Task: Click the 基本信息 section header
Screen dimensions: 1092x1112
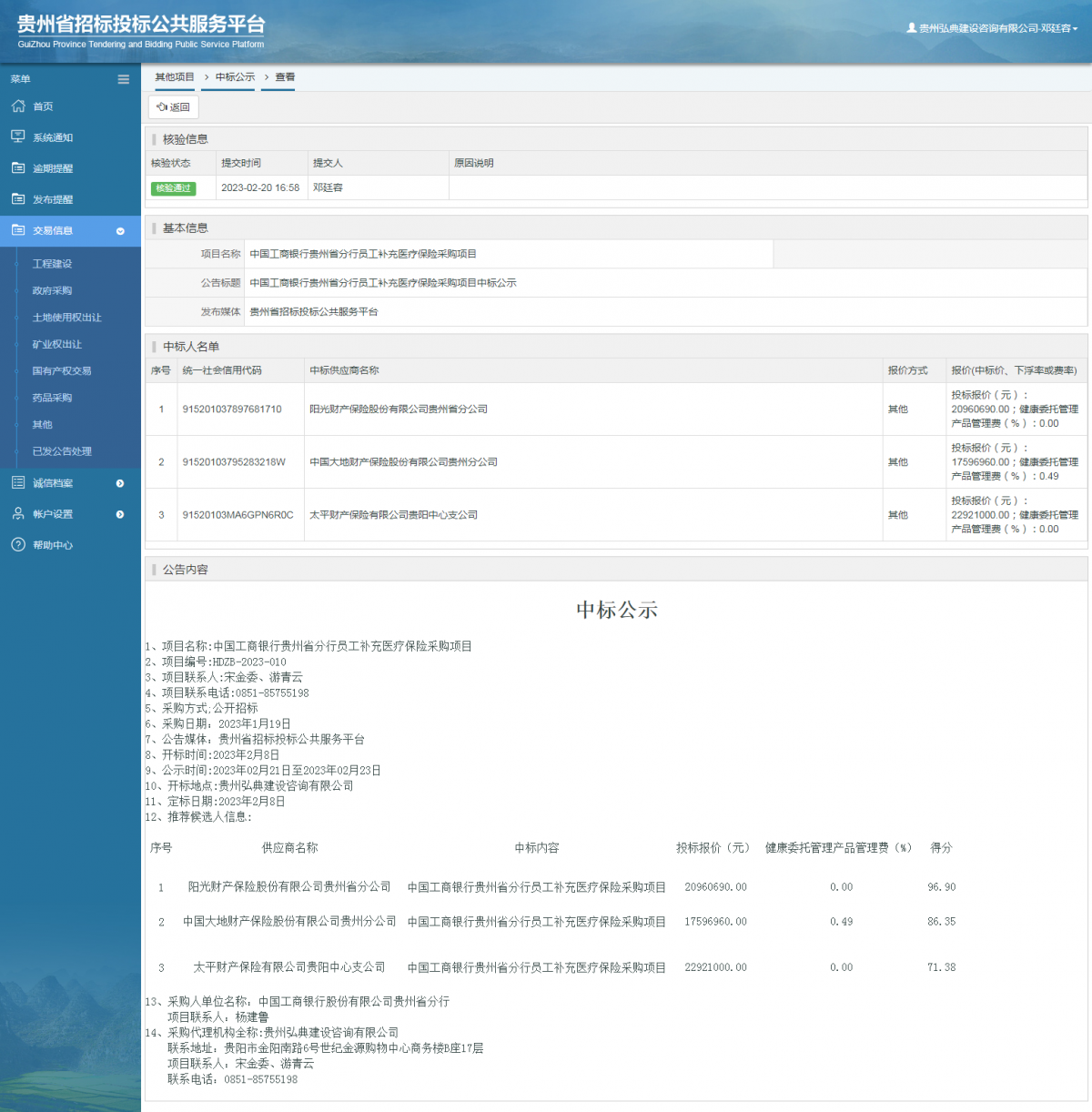Action: [186, 227]
